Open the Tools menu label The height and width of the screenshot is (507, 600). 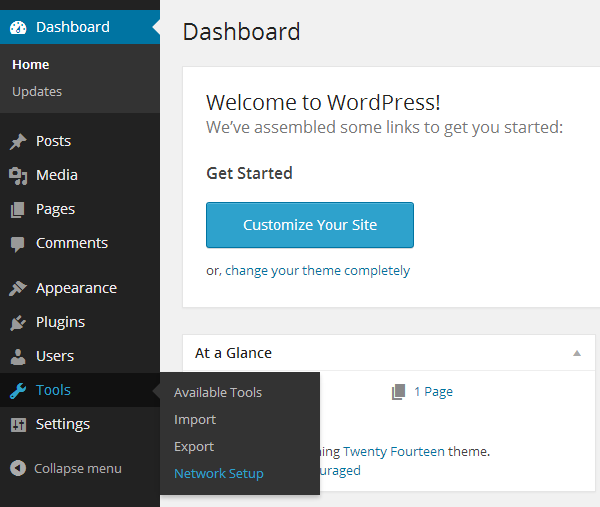click(53, 390)
